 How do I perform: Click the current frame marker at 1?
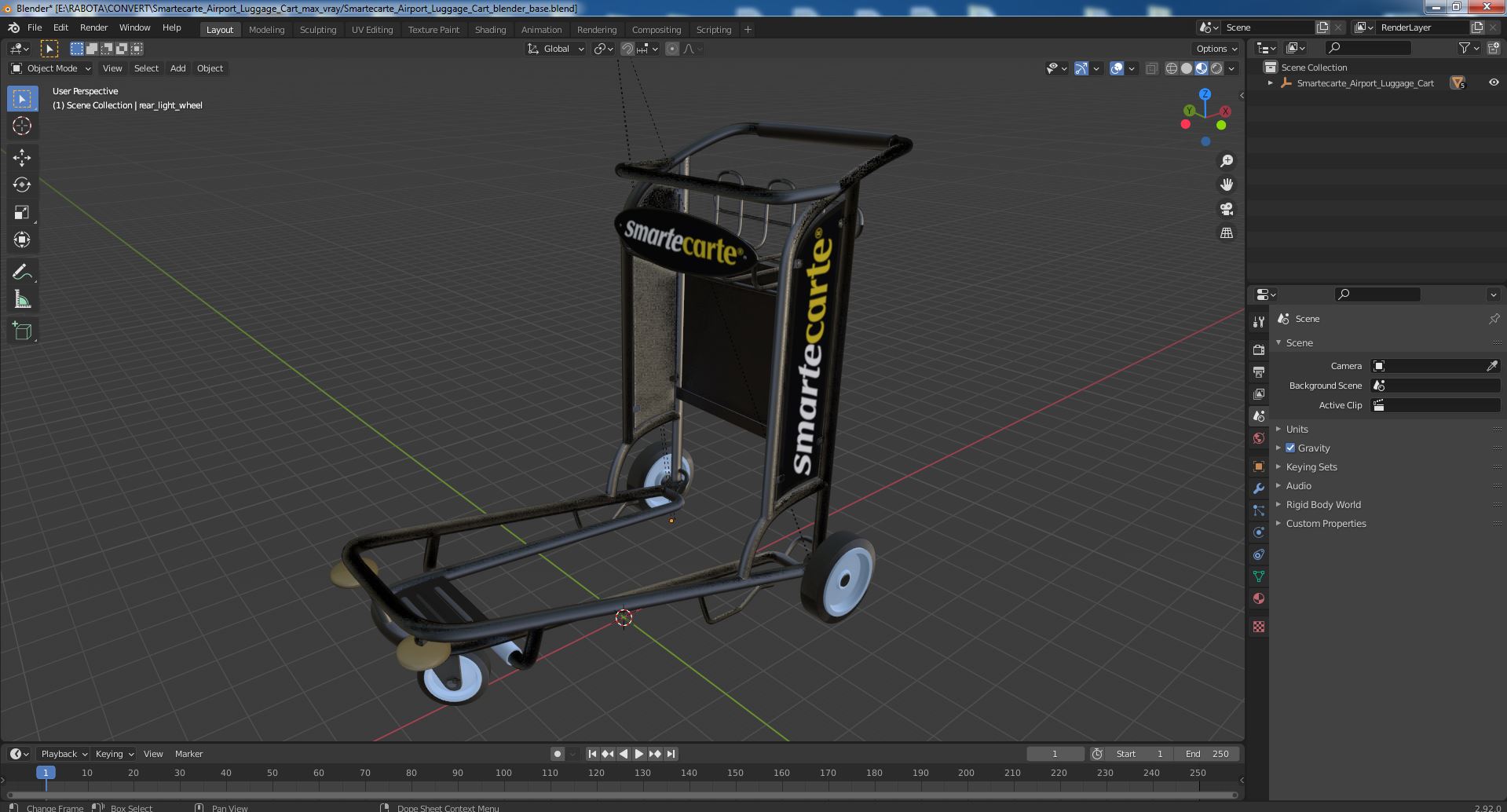pos(46,773)
